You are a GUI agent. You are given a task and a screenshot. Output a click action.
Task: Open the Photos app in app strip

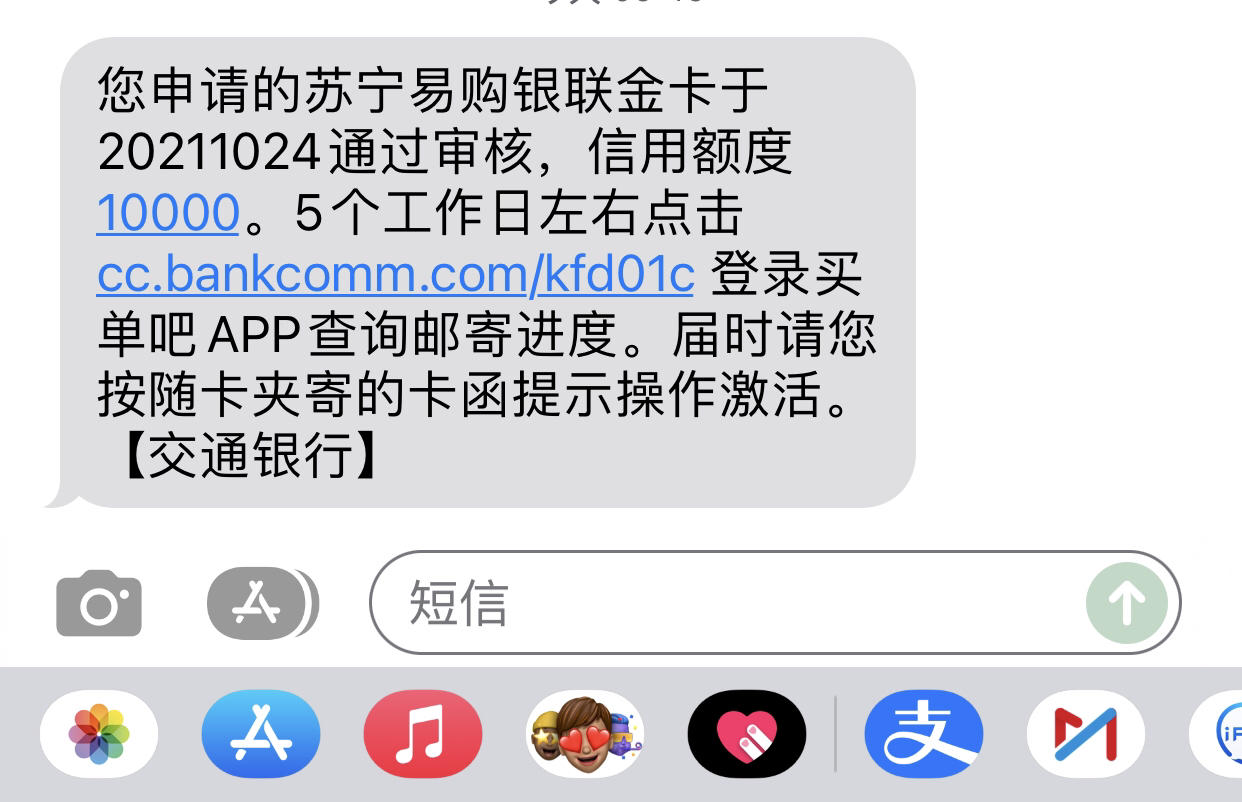[99, 735]
